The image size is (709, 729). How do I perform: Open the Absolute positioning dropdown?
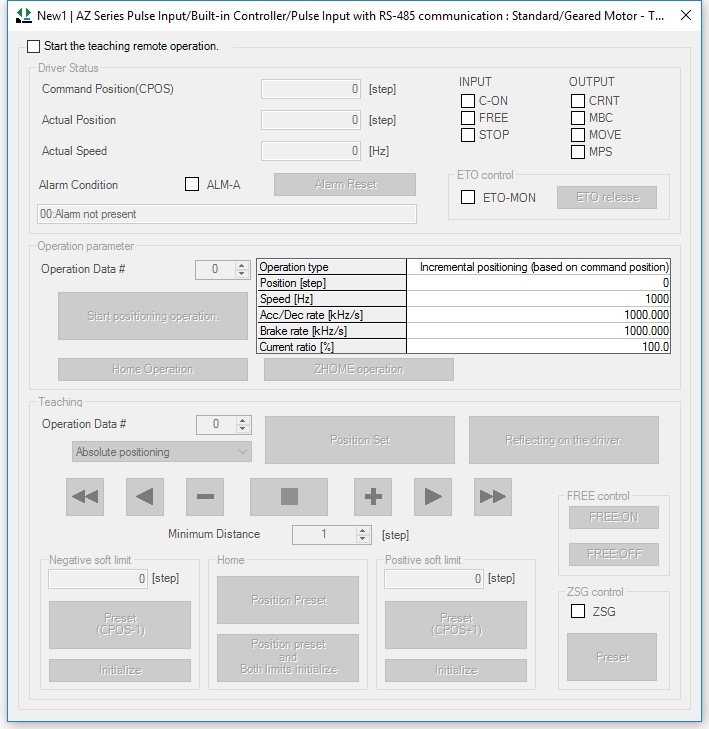(x=162, y=452)
